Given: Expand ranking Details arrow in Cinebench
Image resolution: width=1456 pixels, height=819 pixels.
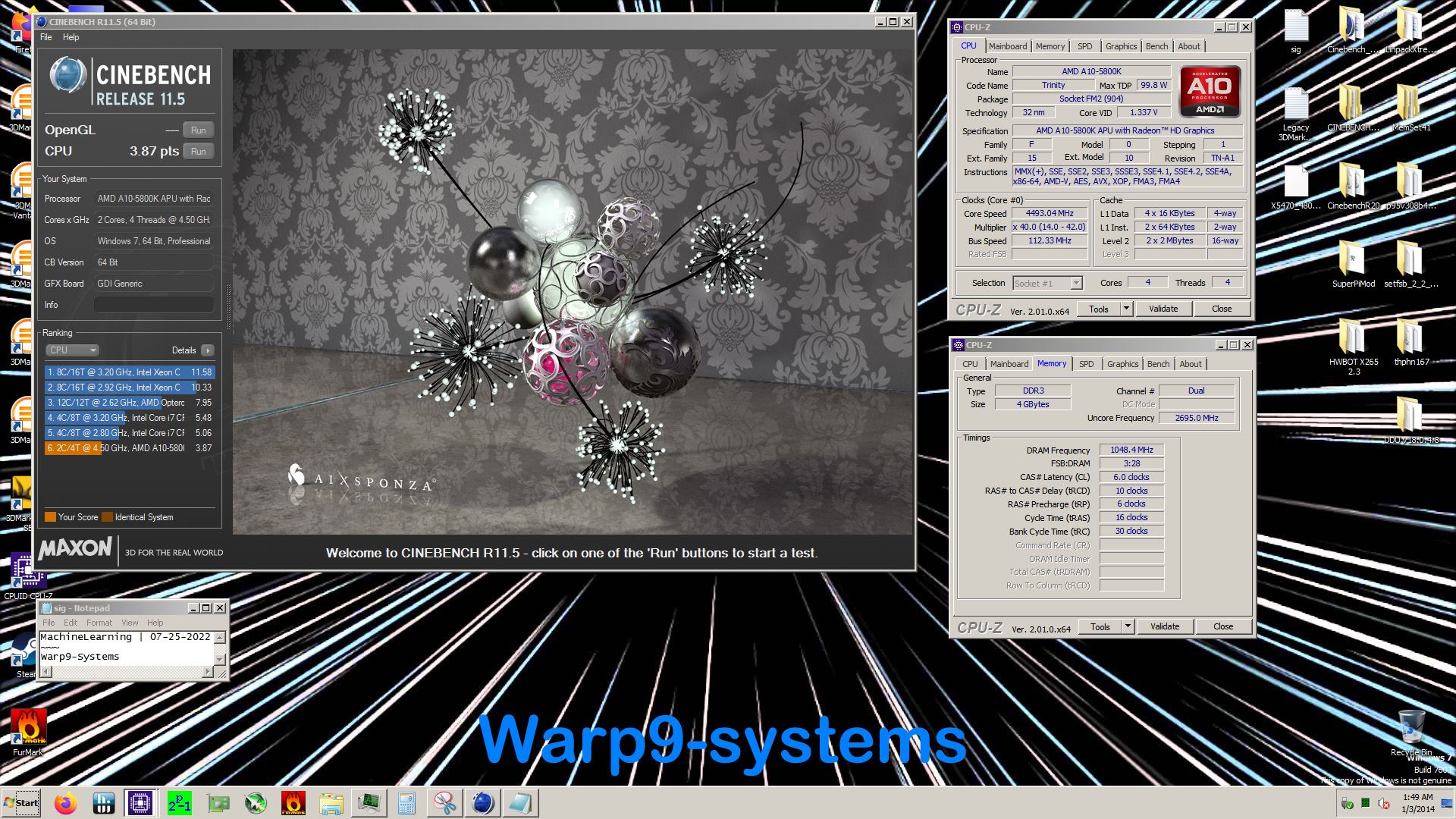Looking at the screenshot, I should pos(208,350).
